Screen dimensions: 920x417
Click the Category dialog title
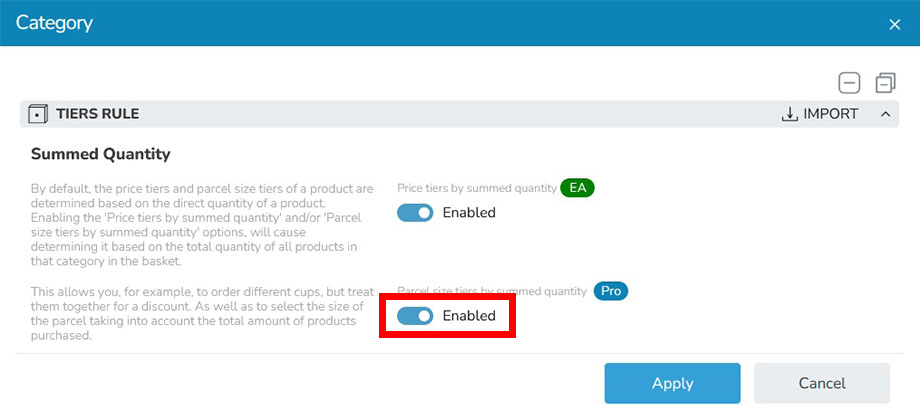coord(54,23)
